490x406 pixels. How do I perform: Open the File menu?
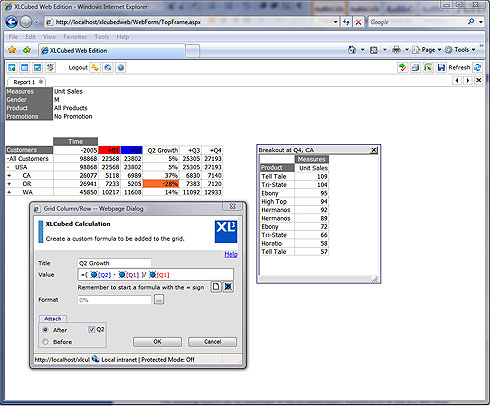pyautogui.click(x=13, y=37)
